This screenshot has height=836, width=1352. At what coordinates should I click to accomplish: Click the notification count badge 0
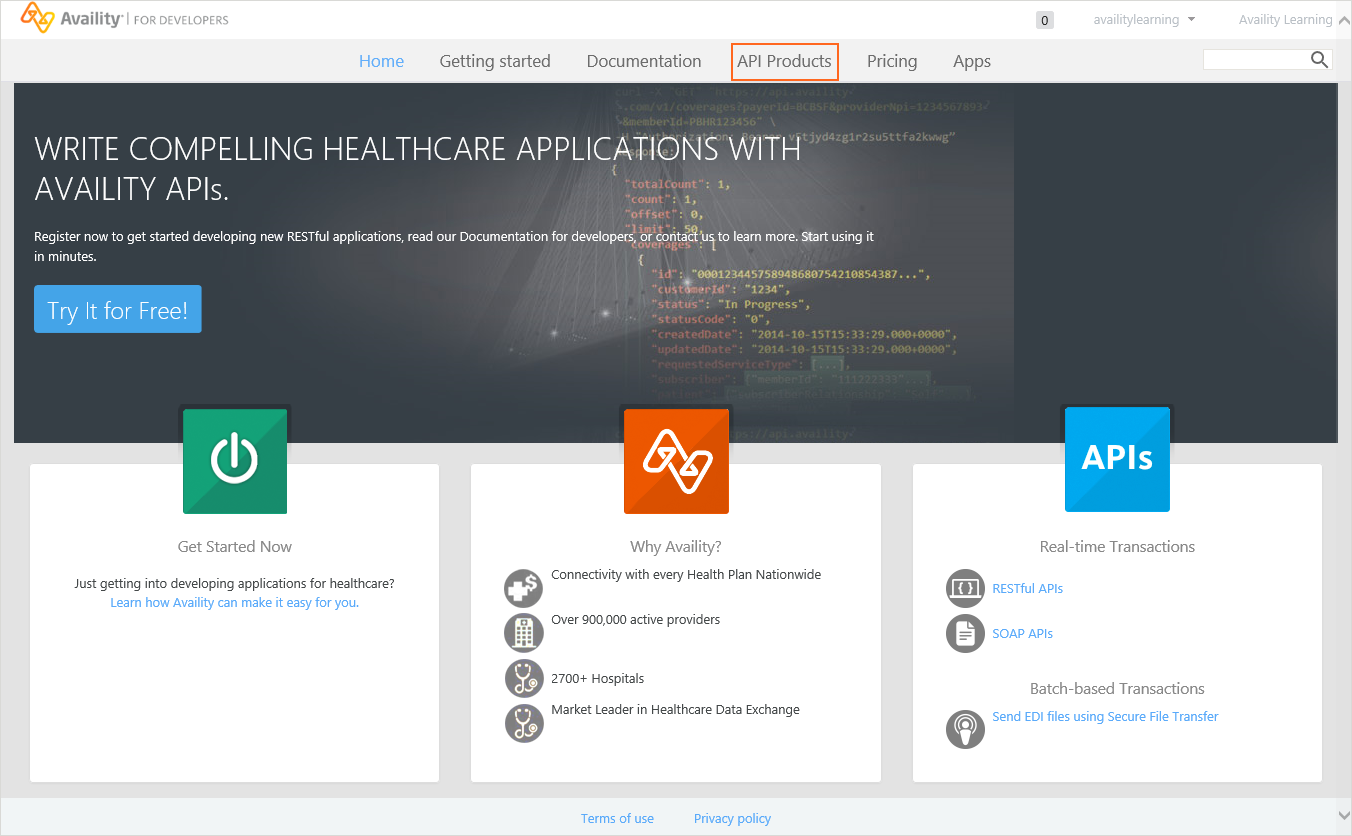pyautogui.click(x=1045, y=20)
